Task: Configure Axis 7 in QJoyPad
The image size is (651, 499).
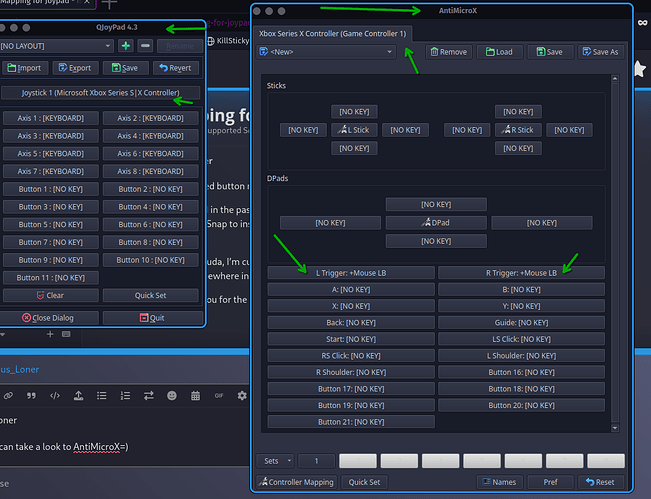Action: click(x=51, y=171)
